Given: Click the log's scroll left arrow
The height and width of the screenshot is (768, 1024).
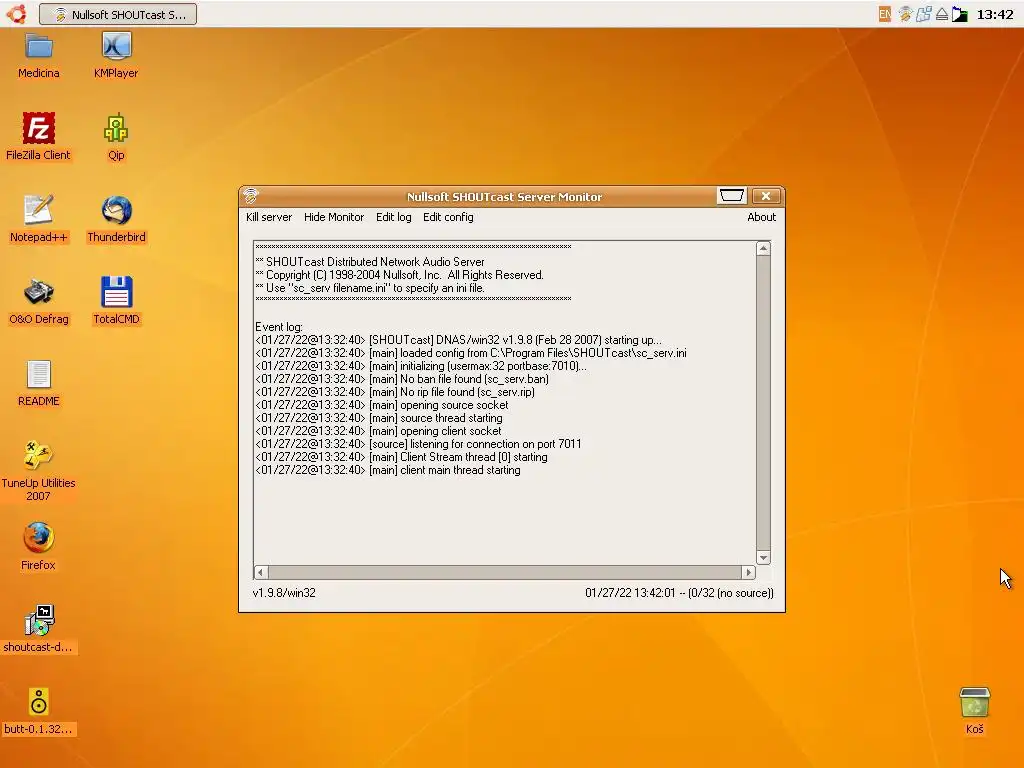Looking at the screenshot, I should [x=261, y=572].
